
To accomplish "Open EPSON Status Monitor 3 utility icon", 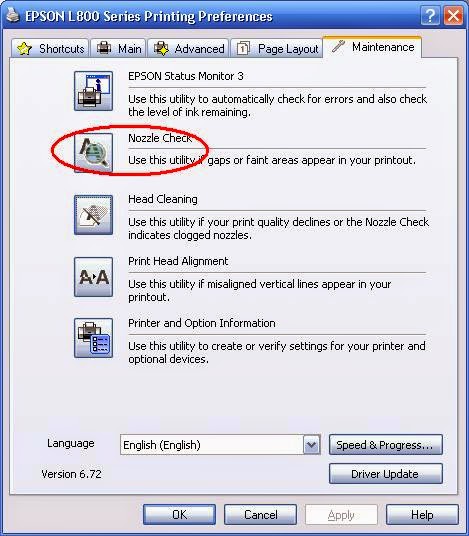I will pos(93,91).
